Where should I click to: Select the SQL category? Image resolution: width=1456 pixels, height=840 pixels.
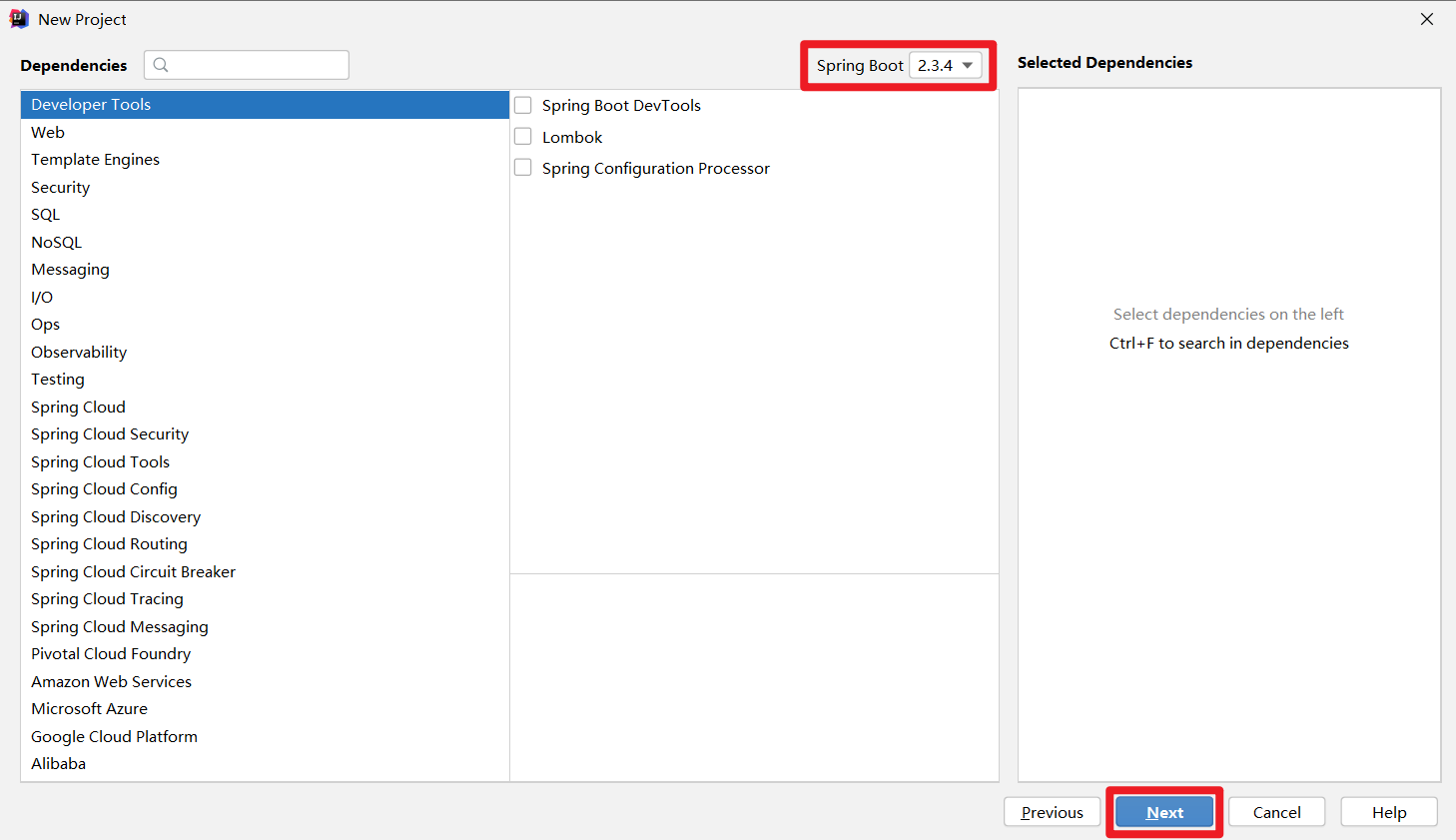pyautogui.click(x=265, y=215)
